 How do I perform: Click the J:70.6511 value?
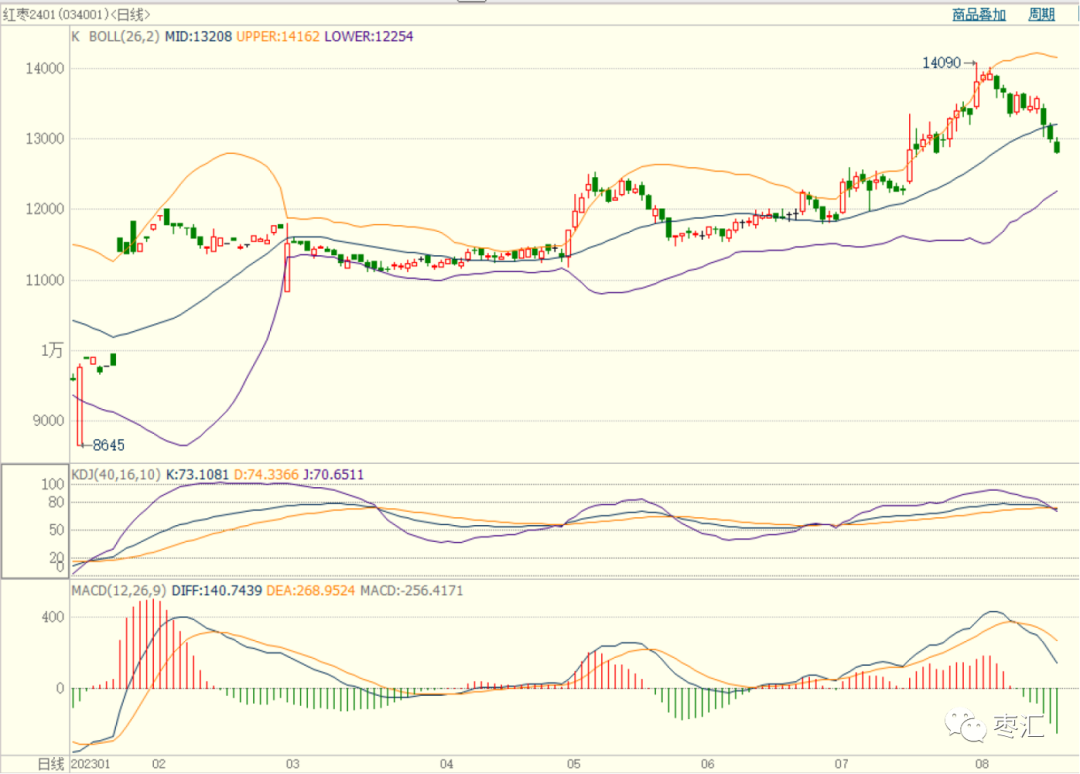coord(333,474)
